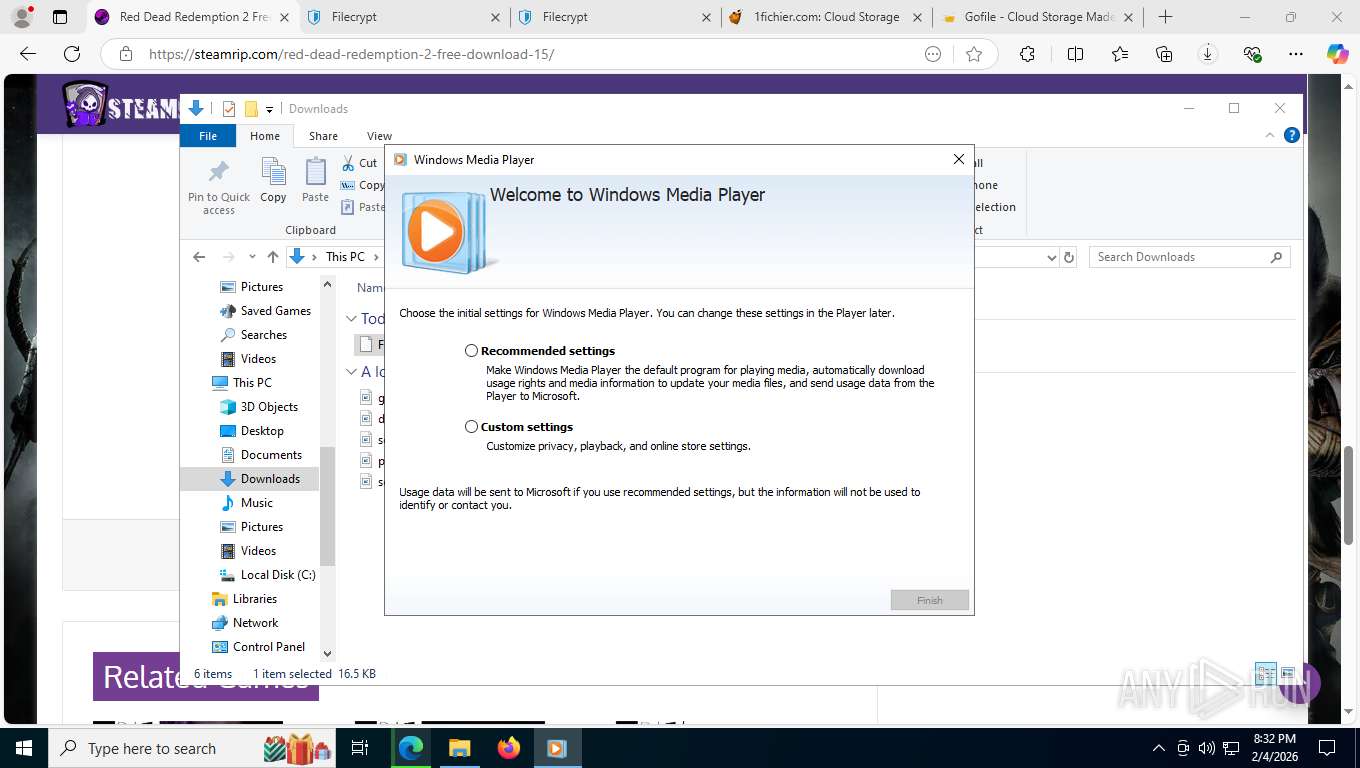
Task: Open Local Disk (C:) in navigation pane
Action: (x=278, y=575)
